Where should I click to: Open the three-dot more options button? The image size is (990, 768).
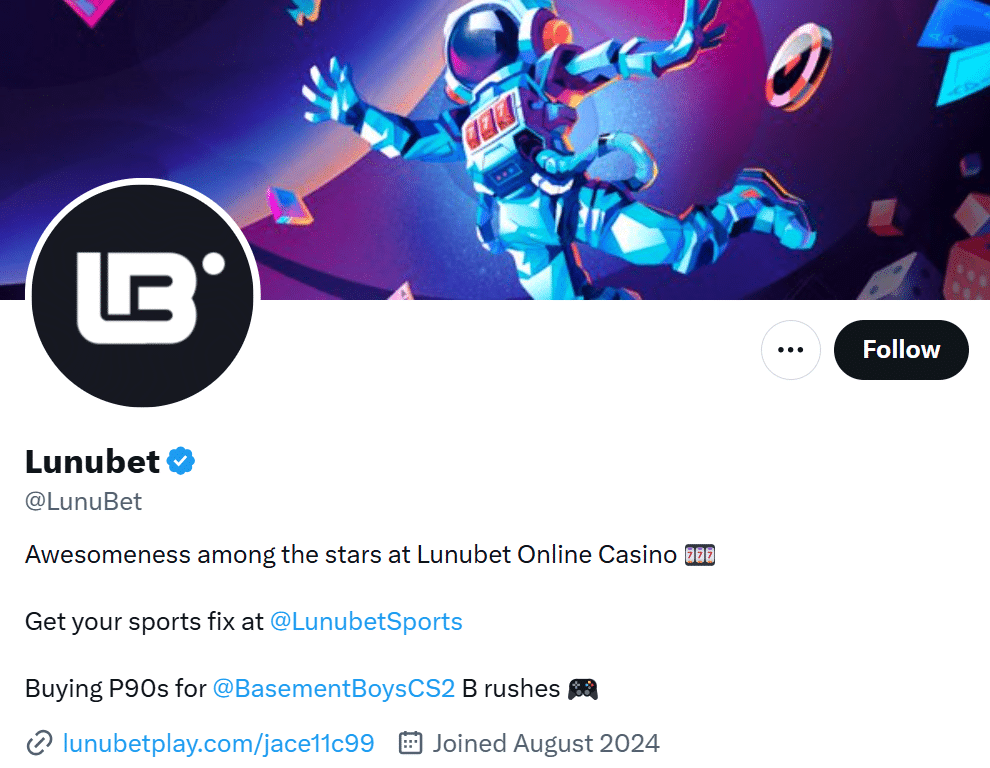click(x=790, y=350)
